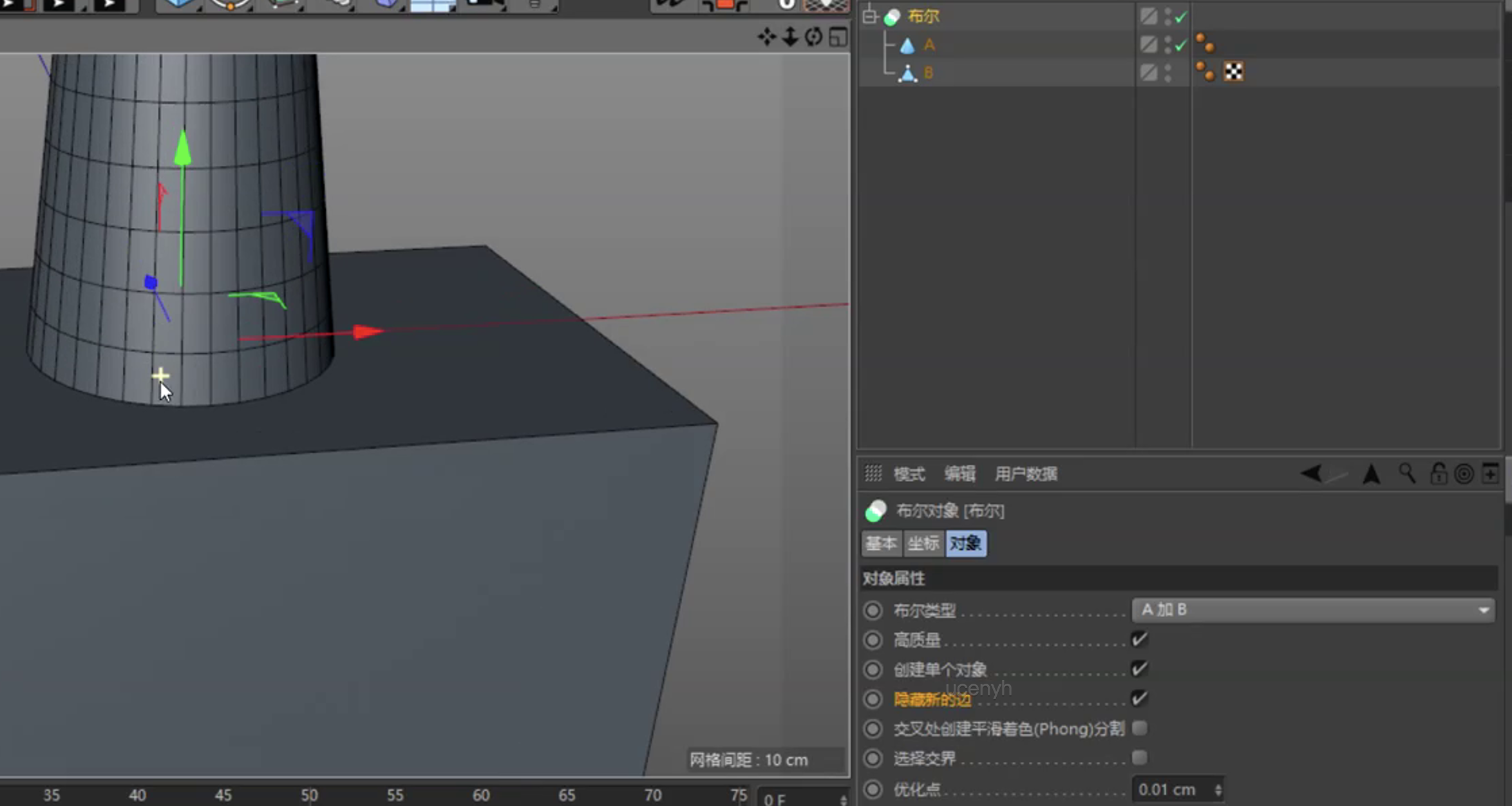Click the 优化点 value stepper arrows
Viewport: 1512px width, 806px height.
(1218, 789)
